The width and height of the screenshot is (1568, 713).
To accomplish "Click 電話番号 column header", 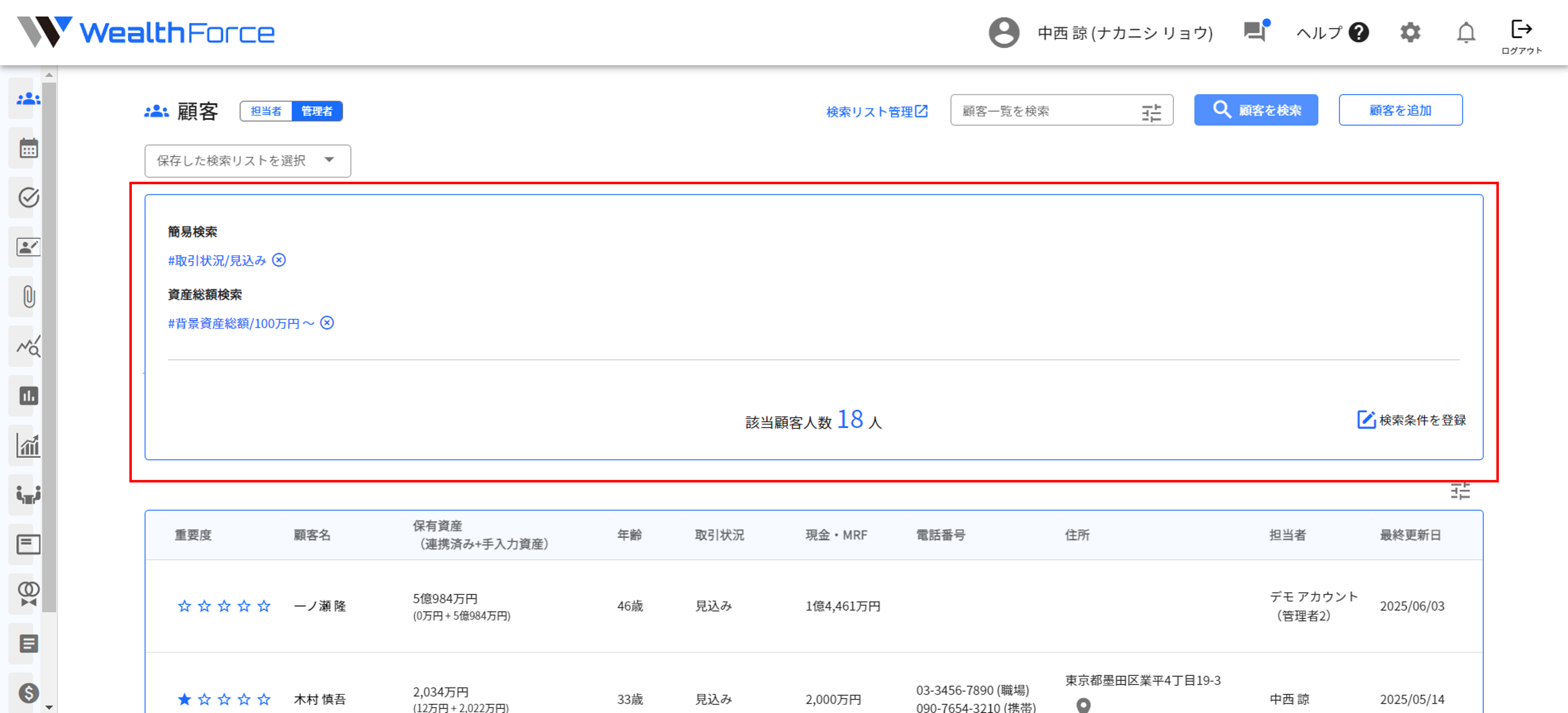I will pyautogui.click(x=940, y=534).
